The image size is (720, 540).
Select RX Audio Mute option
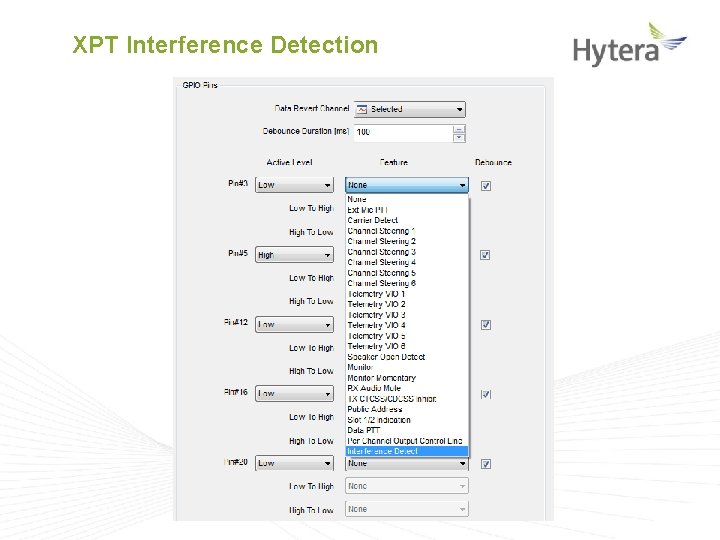pyautogui.click(x=406, y=388)
